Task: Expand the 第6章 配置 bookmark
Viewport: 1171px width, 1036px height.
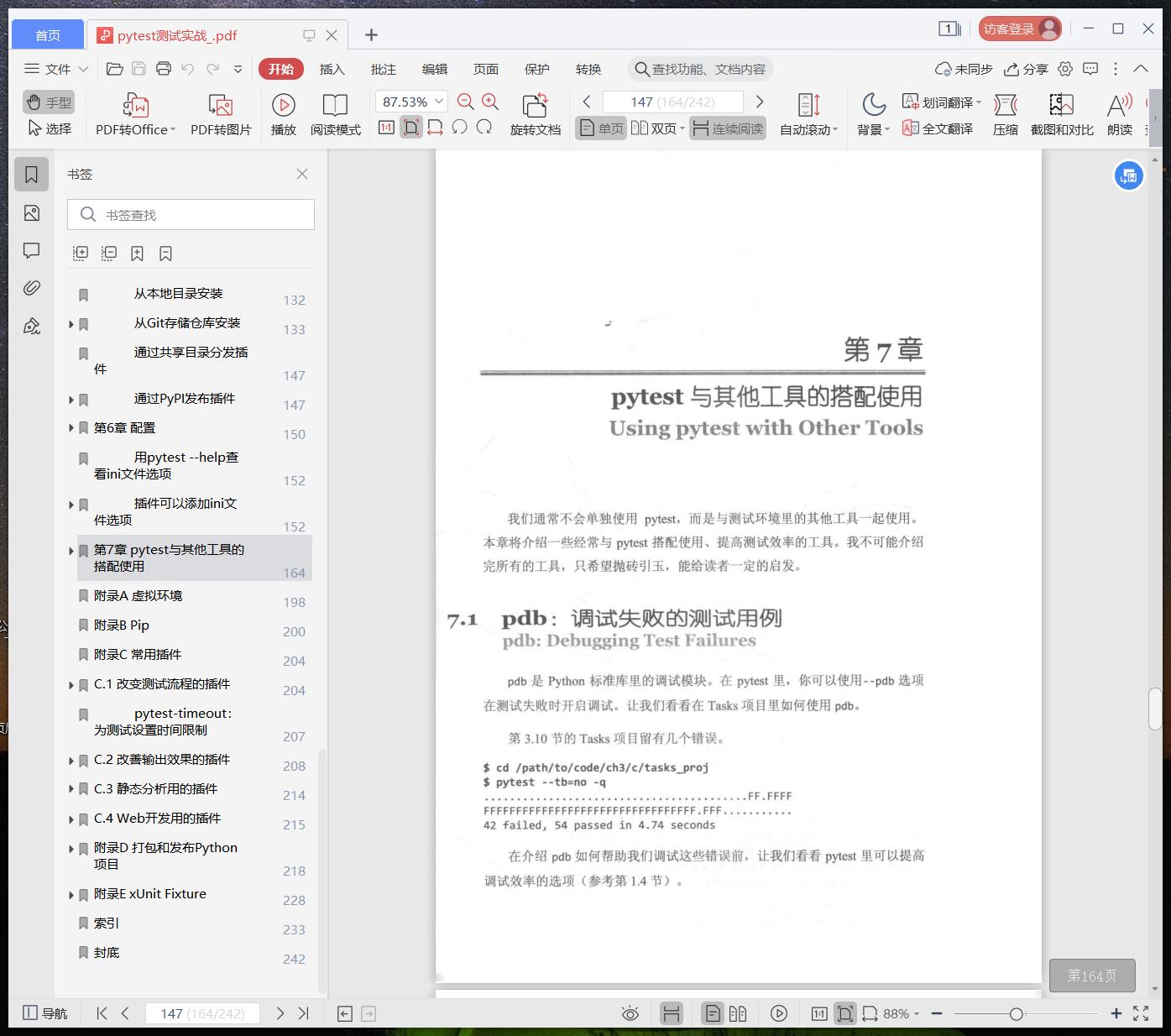Action: (71, 428)
